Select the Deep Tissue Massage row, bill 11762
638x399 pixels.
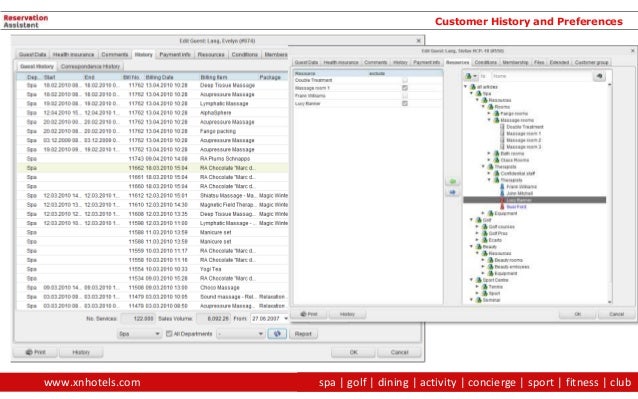point(153,85)
